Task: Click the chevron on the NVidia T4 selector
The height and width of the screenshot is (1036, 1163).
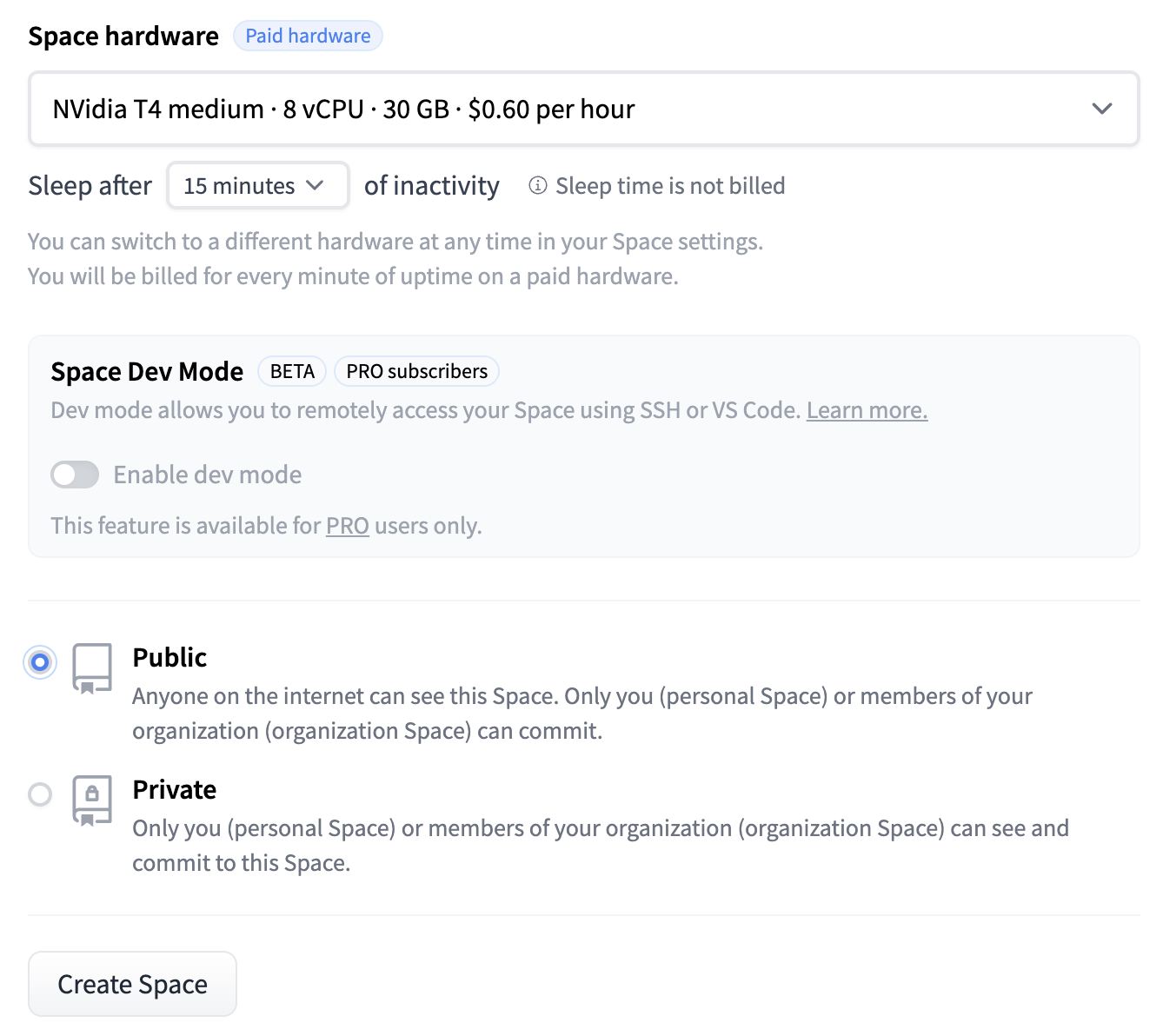Action: [1102, 109]
